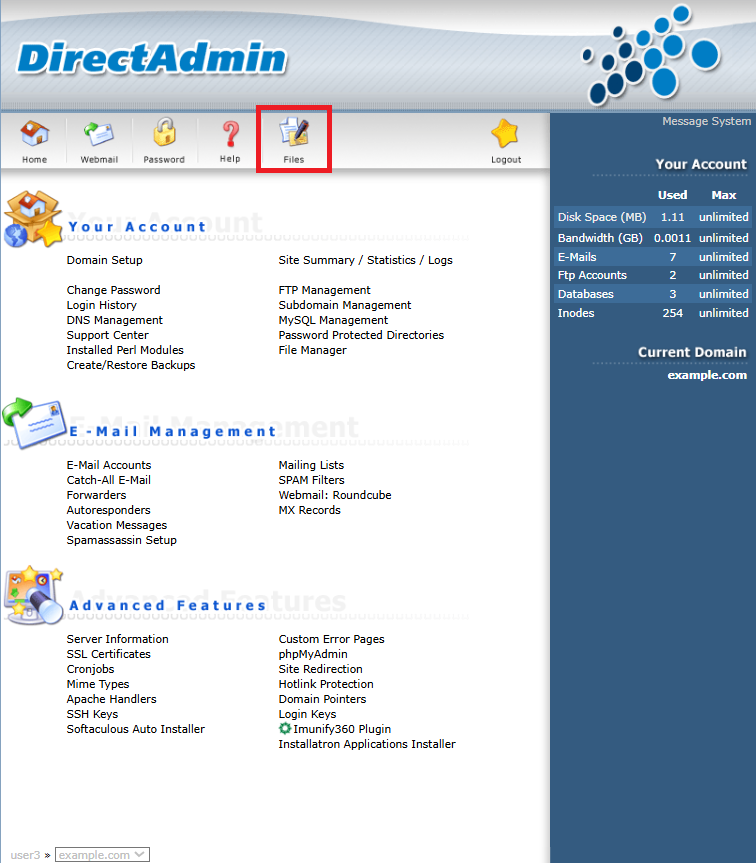Click the Logout star icon
Image resolution: width=756 pixels, height=863 pixels.
(x=505, y=134)
